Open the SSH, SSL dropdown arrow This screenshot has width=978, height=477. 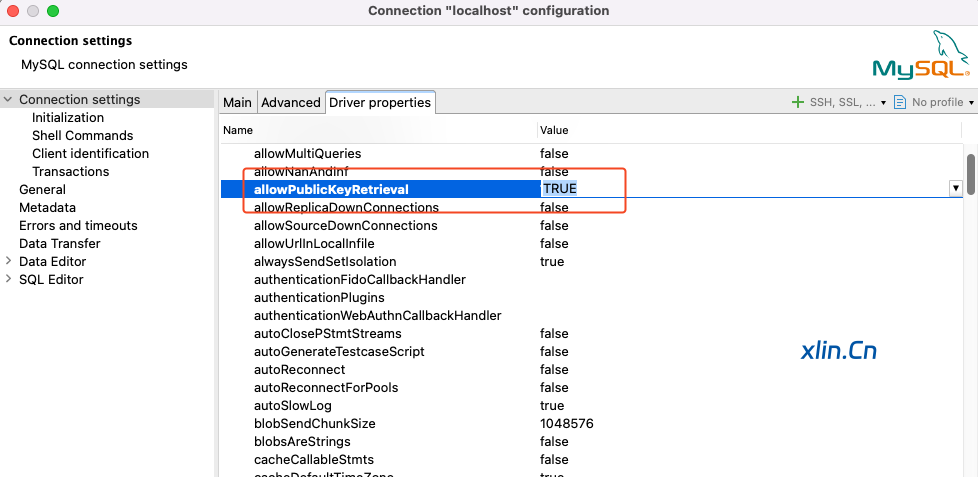pyautogui.click(x=884, y=103)
